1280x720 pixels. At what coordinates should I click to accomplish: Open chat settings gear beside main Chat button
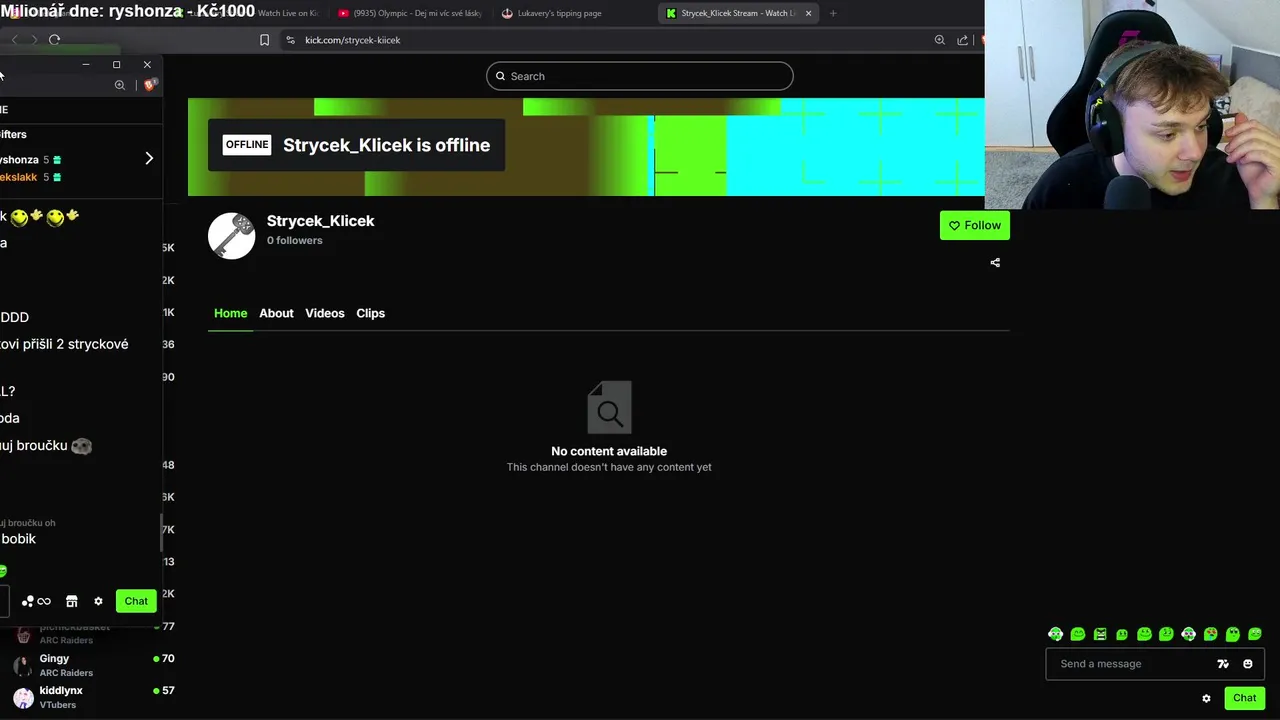1206,698
